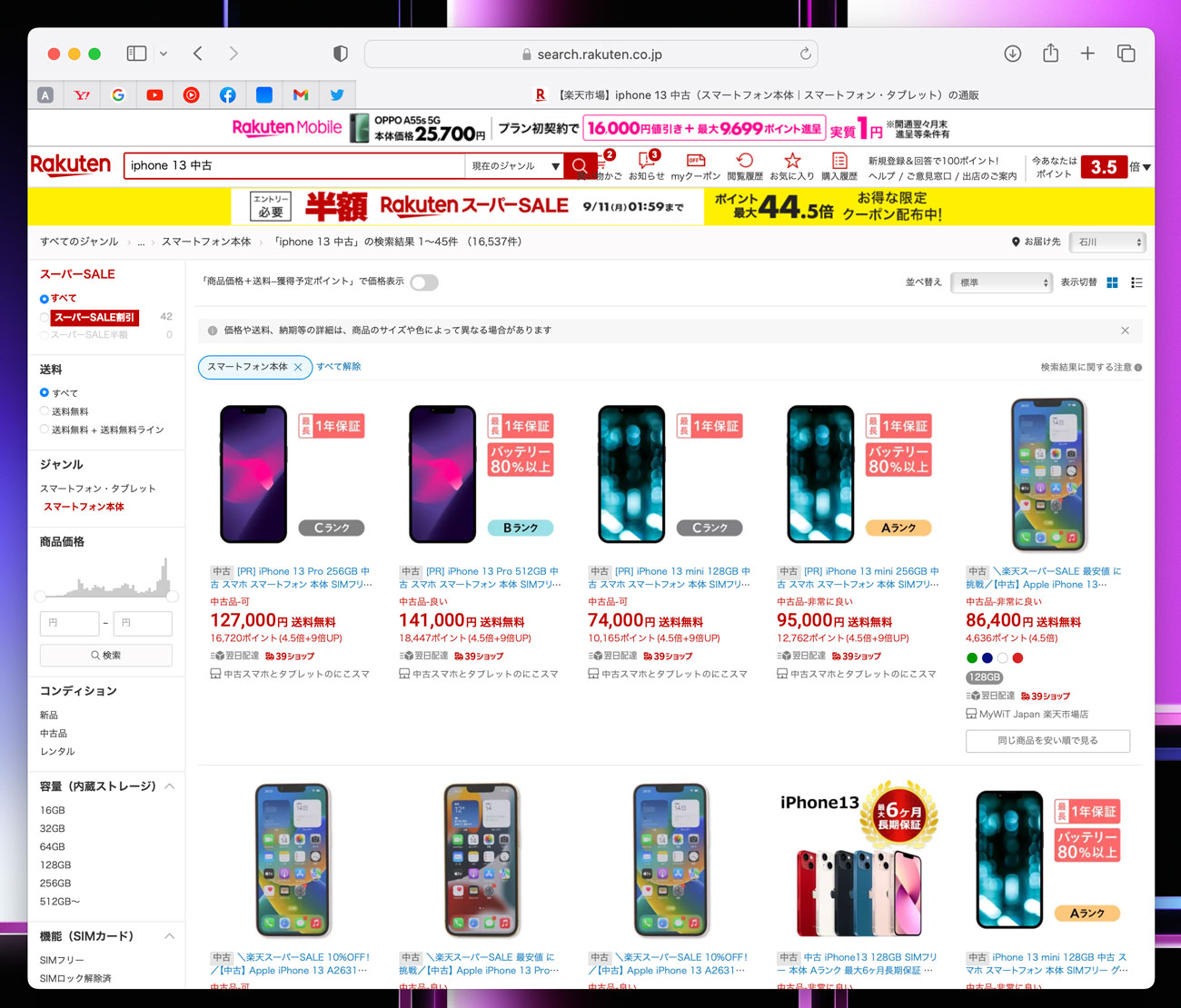Filter by SIMフリー option
1181x1008 pixels.
tap(62, 960)
